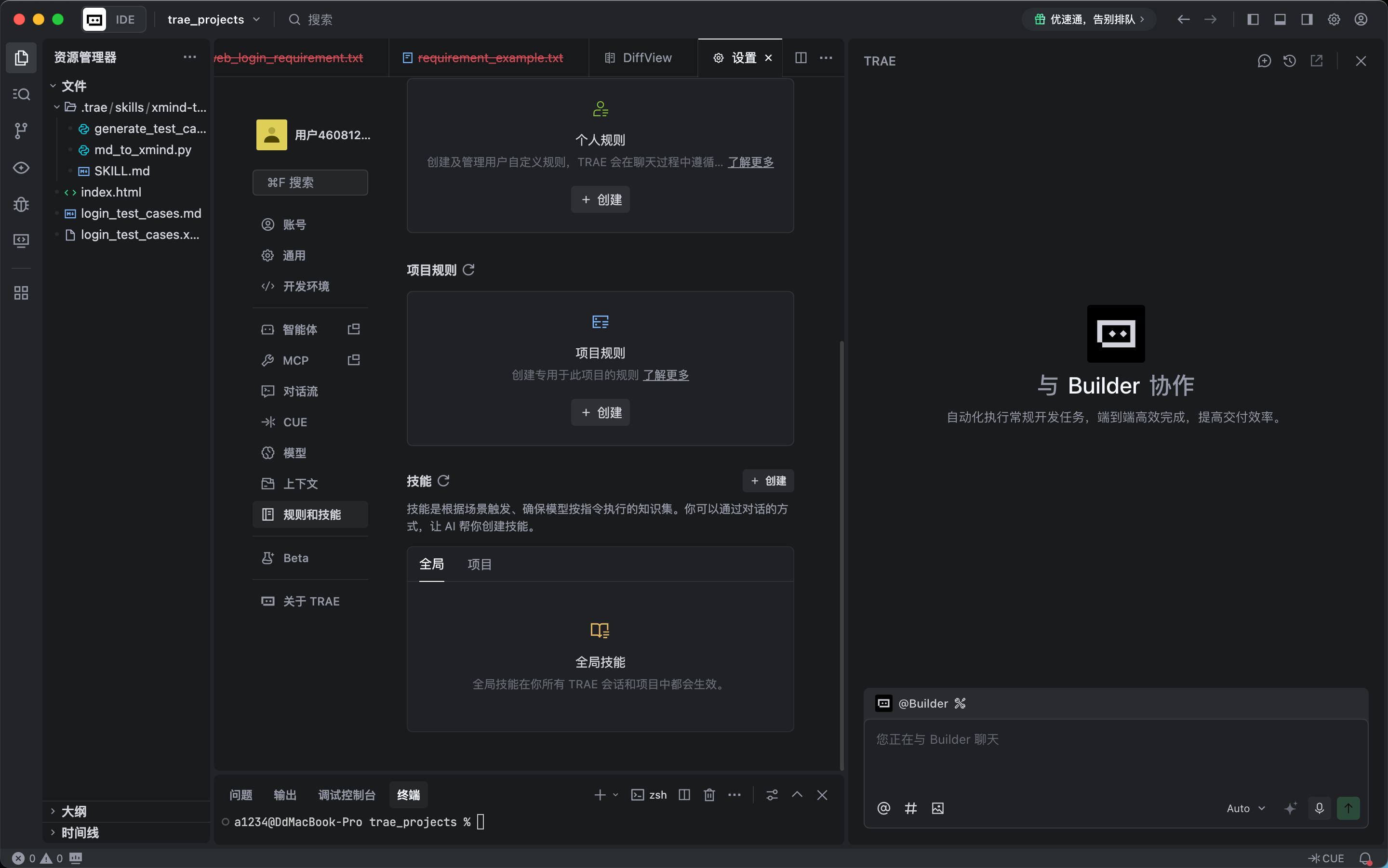Open new terminal profile dropdown arrow
The height and width of the screenshot is (868, 1388).
click(x=615, y=794)
